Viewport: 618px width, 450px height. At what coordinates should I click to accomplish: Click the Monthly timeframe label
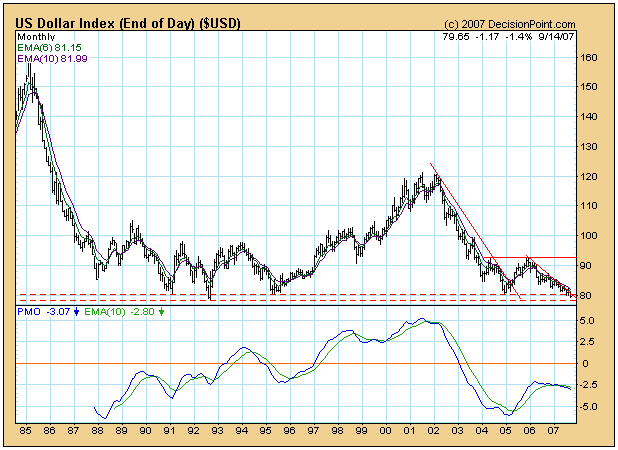click(x=36, y=37)
